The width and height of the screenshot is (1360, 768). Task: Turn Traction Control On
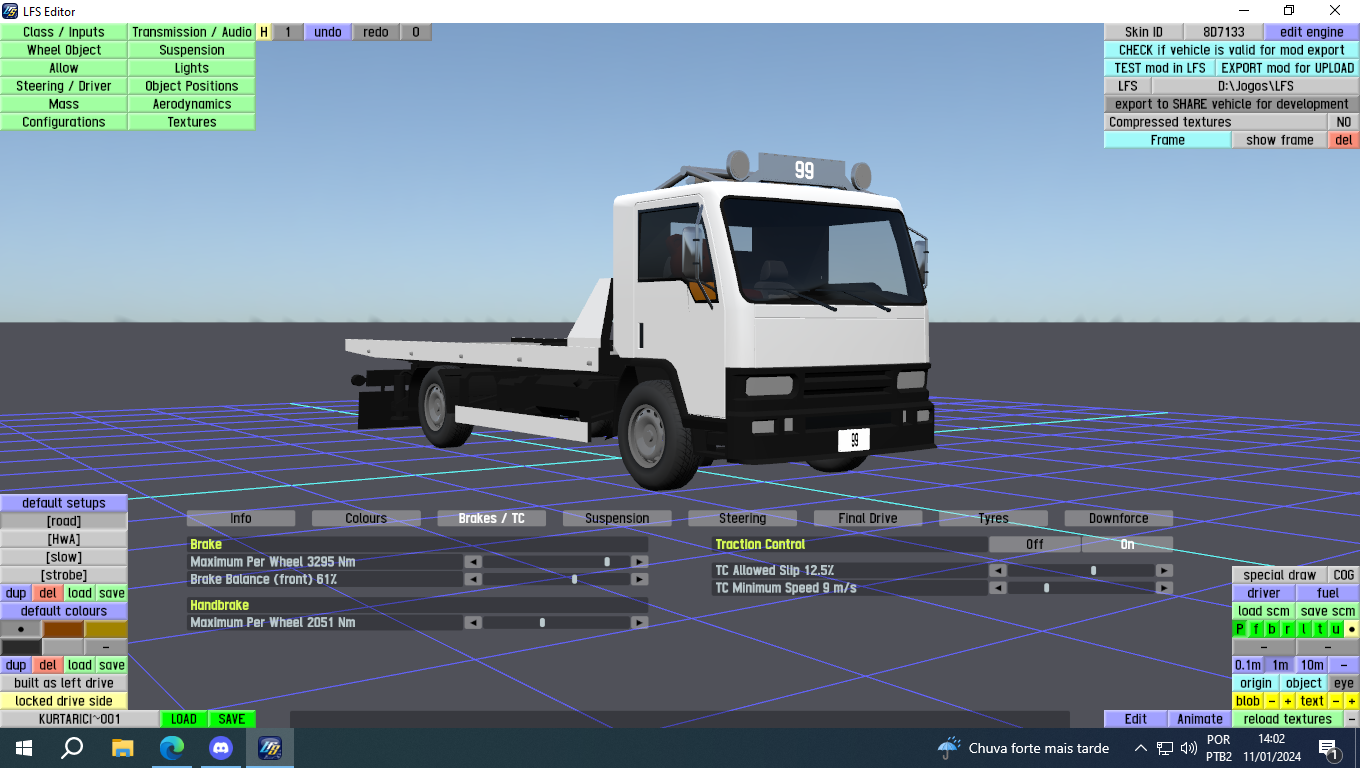pyautogui.click(x=1127, y=545)
